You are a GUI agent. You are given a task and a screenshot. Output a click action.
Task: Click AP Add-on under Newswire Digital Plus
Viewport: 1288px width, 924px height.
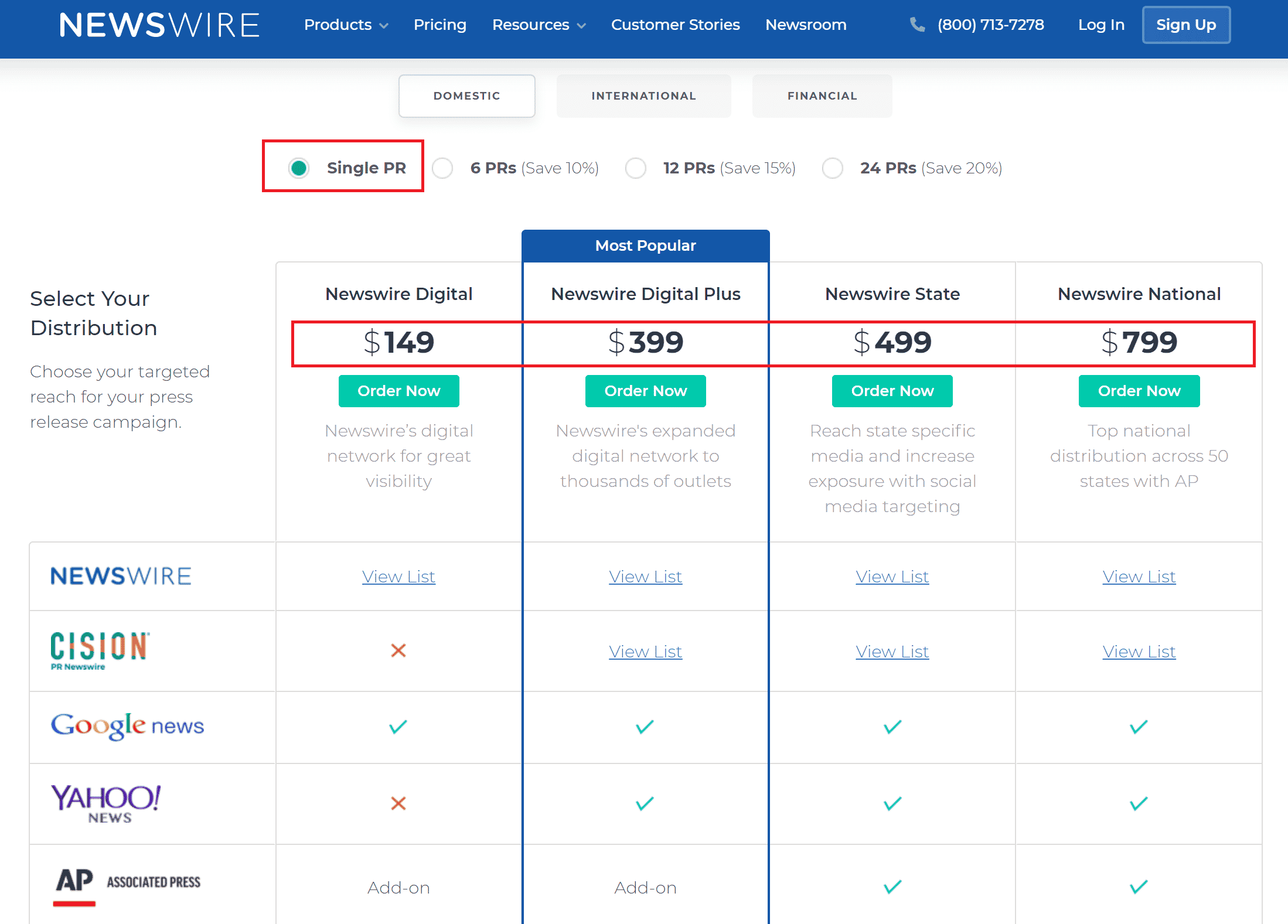click(645, 888)
